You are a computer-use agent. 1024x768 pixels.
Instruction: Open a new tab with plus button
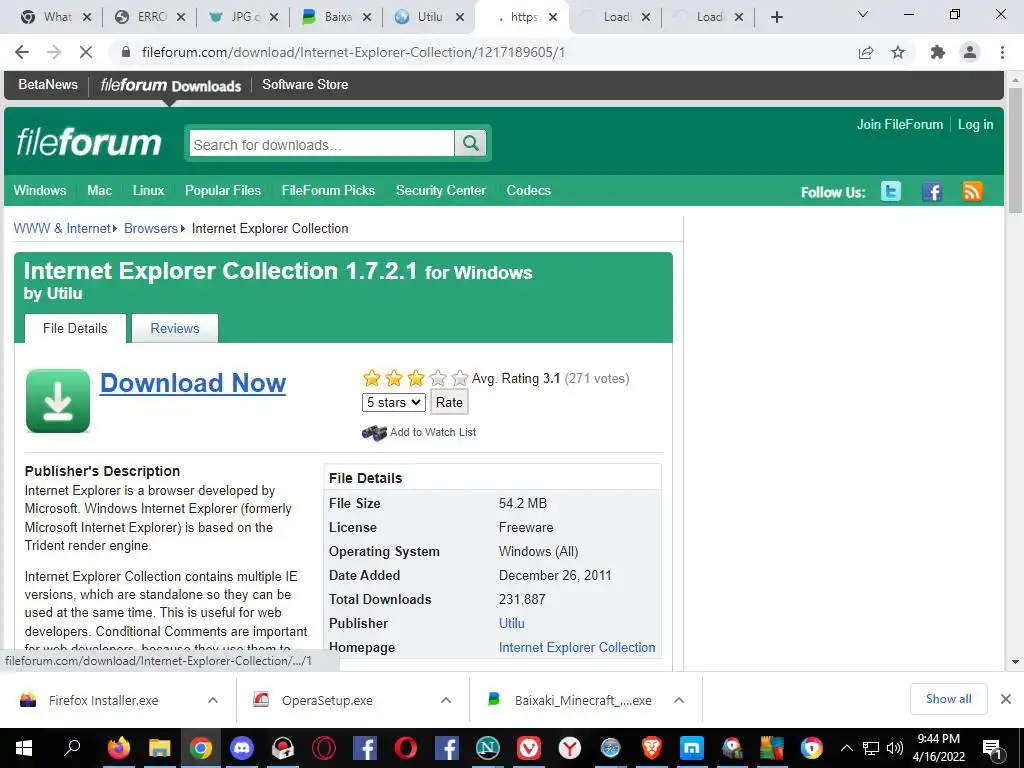tap(776, 17)
